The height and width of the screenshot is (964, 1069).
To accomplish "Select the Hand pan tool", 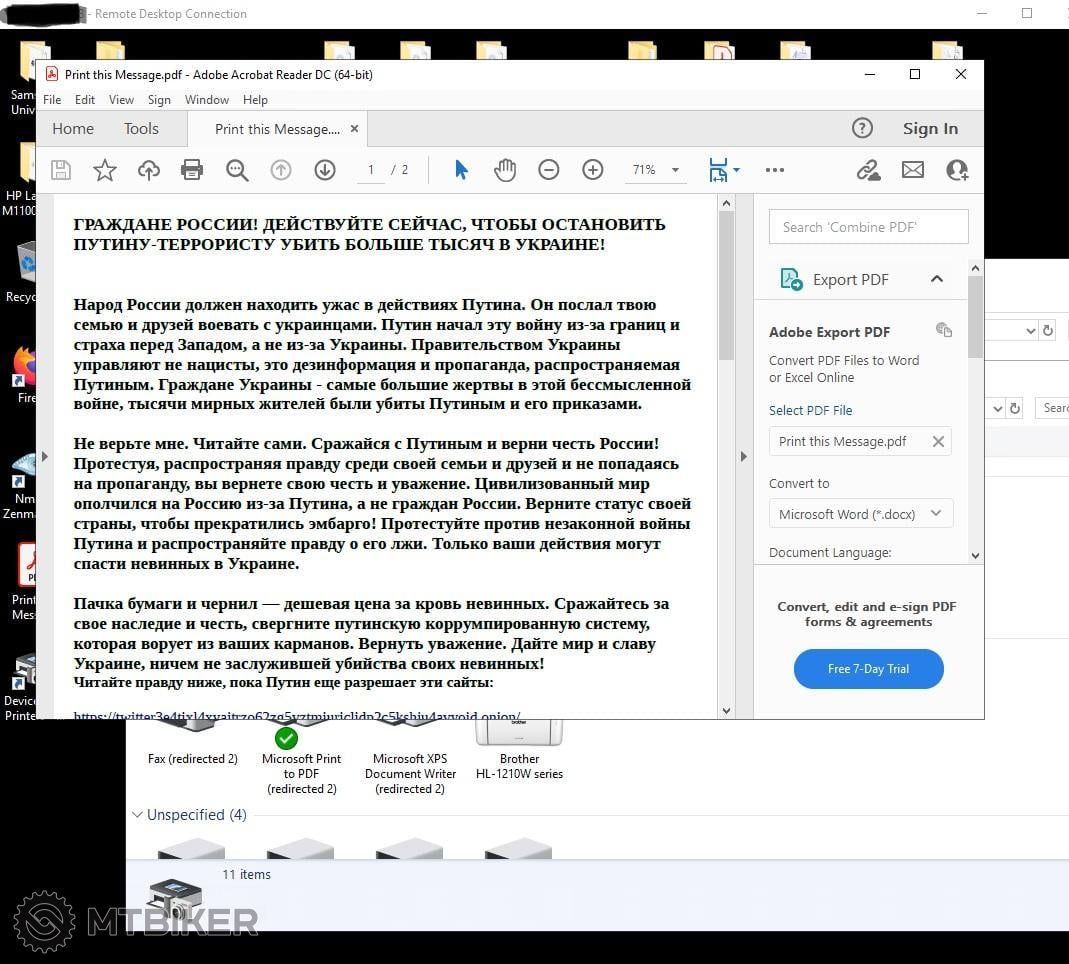I will pyautogui.click(x=505, y=170).
